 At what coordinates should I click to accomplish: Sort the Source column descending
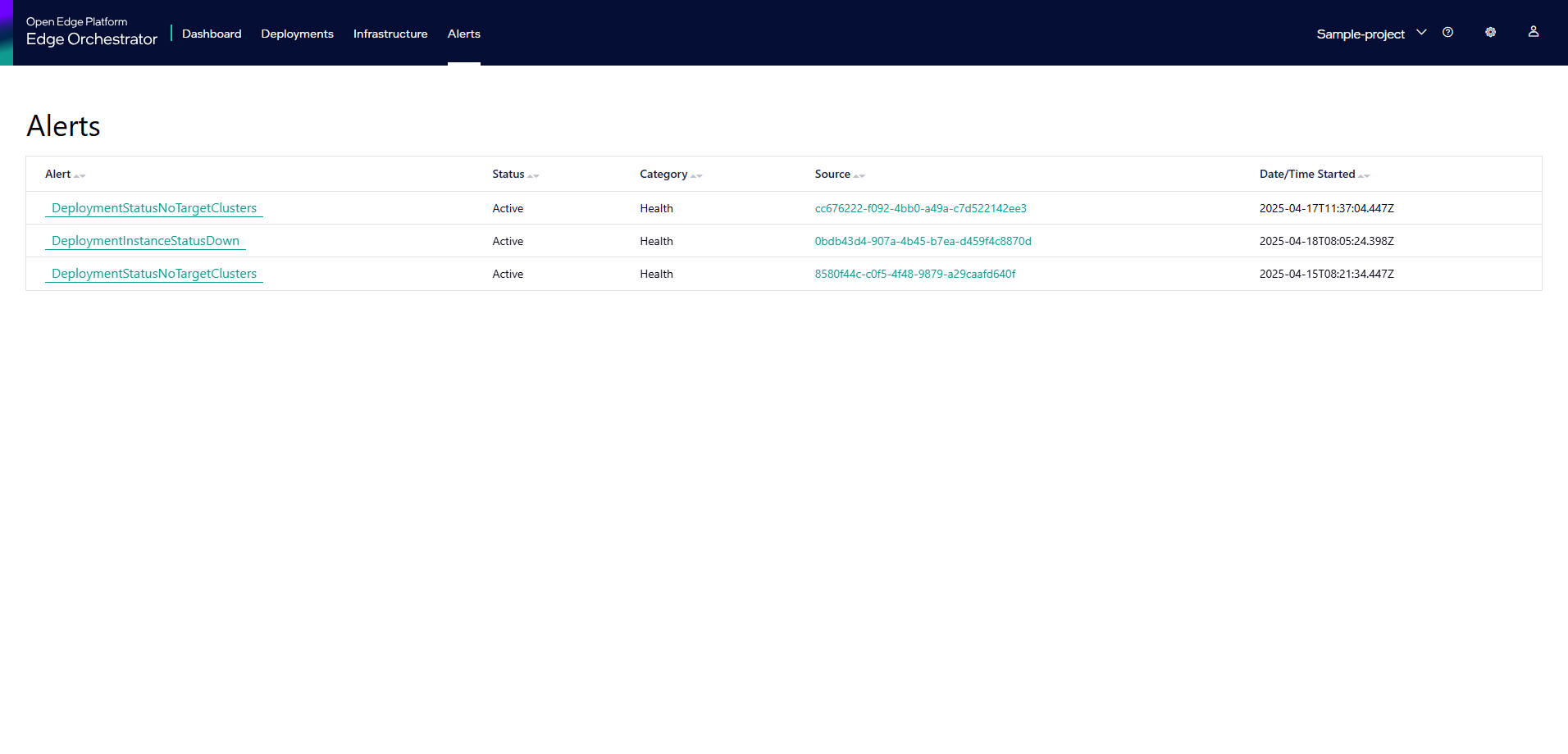click(862, 177)
